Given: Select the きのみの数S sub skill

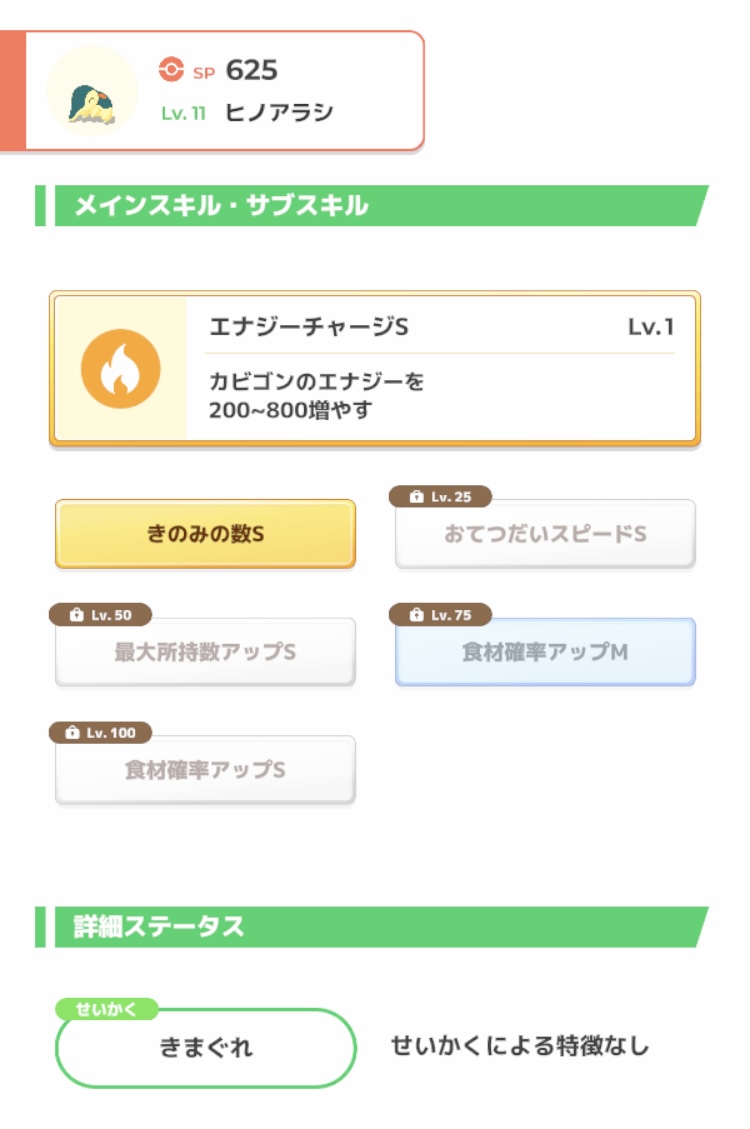Looking at the screenshot, I should point(205,534).
